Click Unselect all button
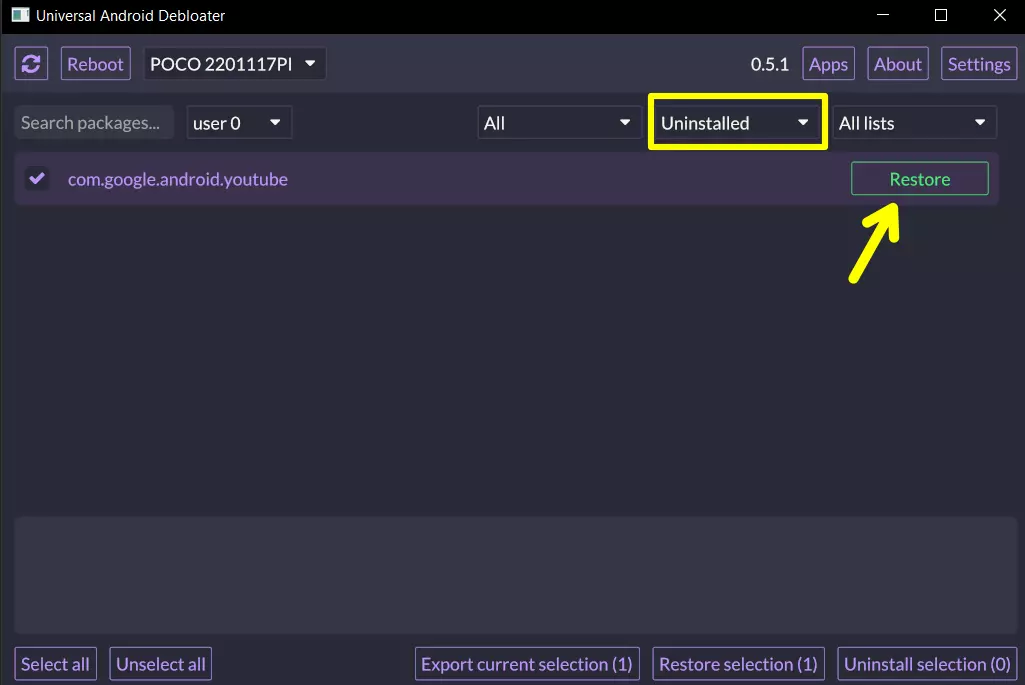Viewport: 1025px width, 685px height. (160, 664)
